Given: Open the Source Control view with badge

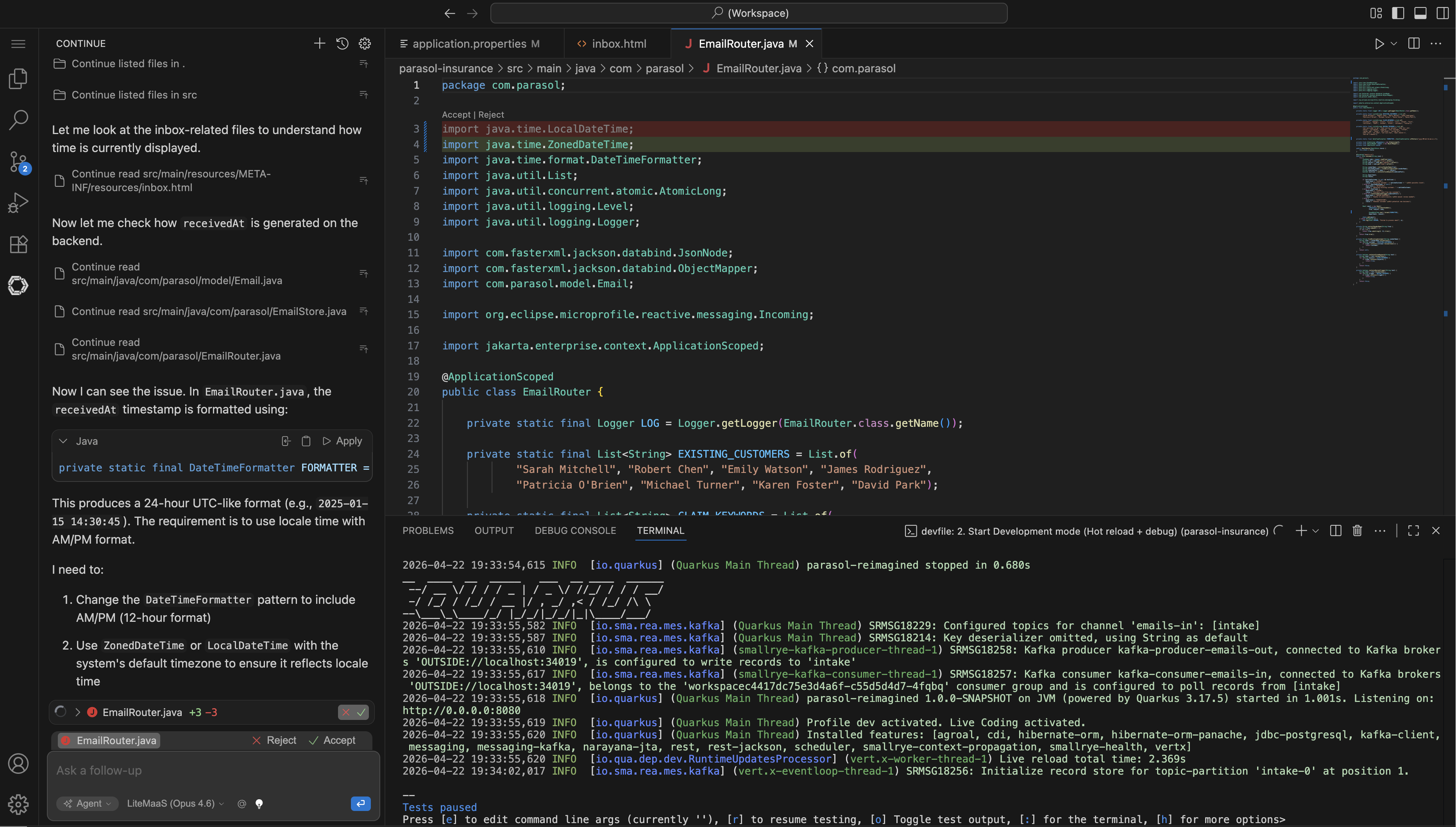Looking at the screenshot, I should [18, 161].
